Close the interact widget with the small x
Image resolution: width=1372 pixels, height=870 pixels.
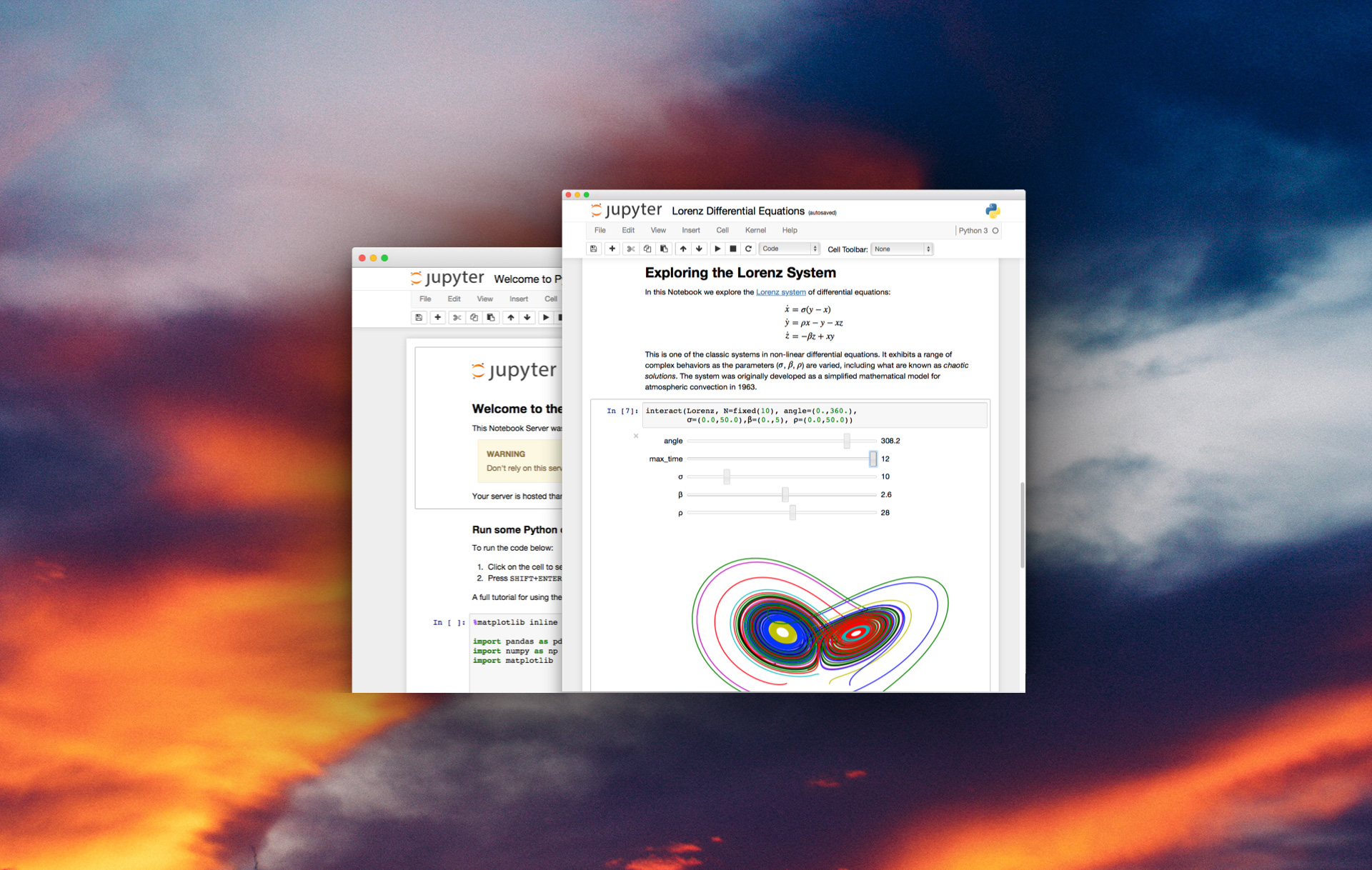[x=636, y=436]
